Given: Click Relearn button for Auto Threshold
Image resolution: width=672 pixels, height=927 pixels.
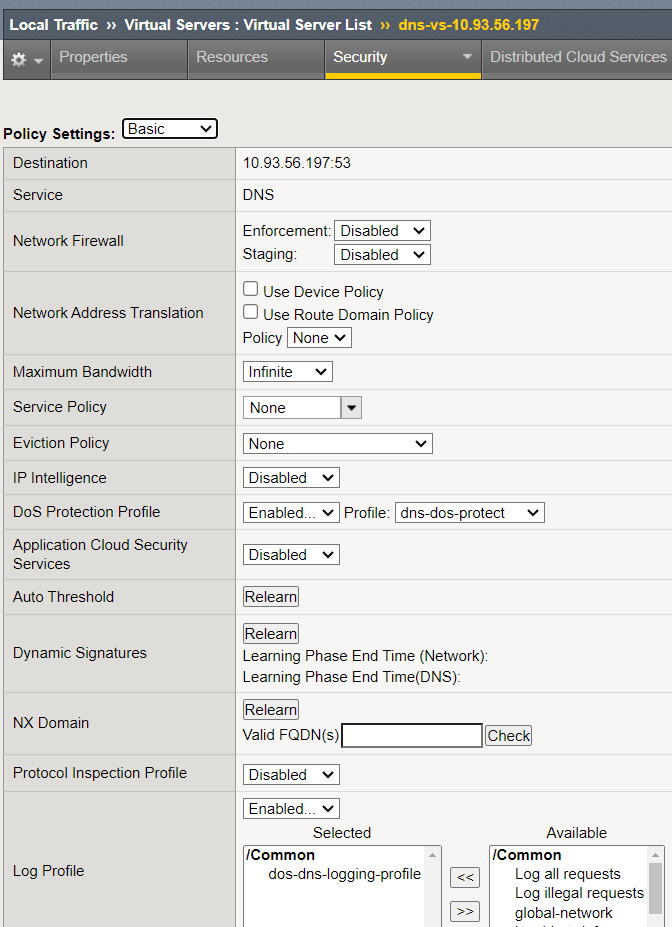Looking at the screenshot, I should click(271, 597).
